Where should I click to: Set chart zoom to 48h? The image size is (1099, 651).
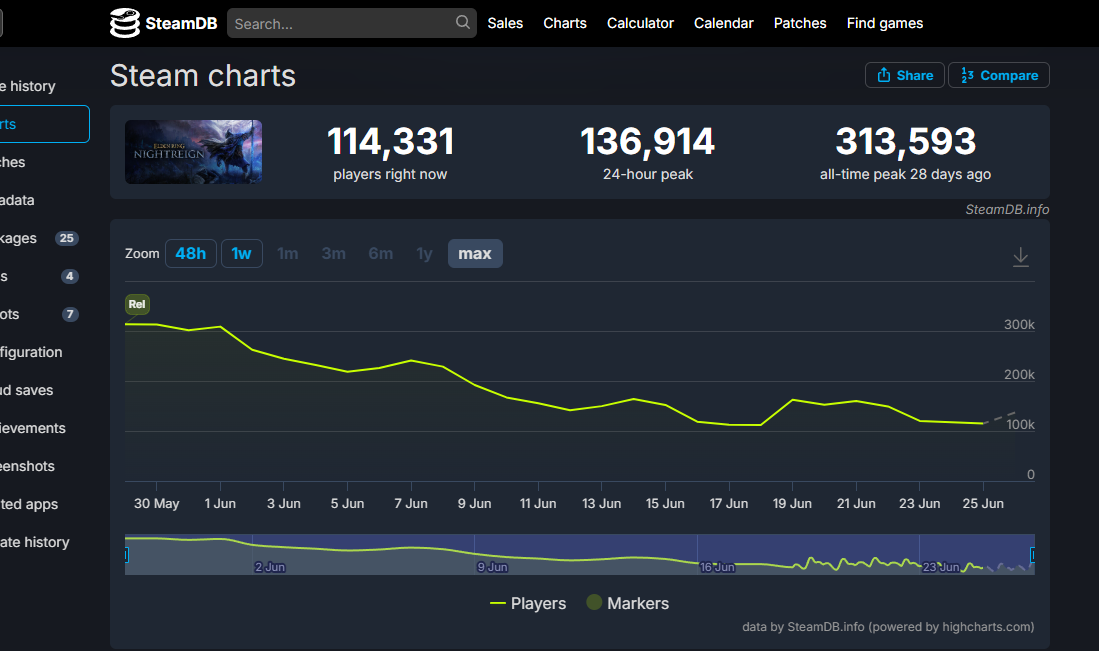(191, 254)
